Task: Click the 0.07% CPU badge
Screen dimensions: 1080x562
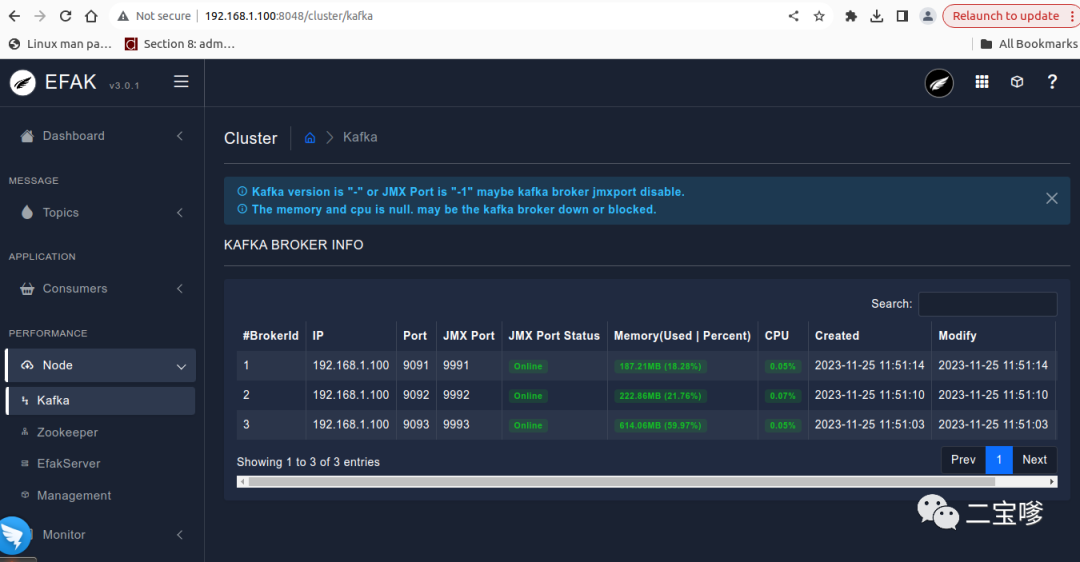Action: [782, 396]
